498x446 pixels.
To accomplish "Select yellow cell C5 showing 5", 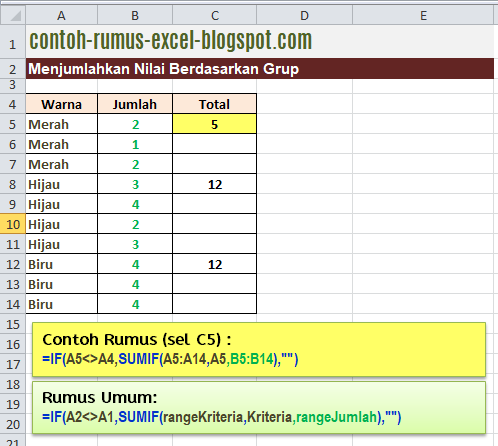I will tap(215, 124).
